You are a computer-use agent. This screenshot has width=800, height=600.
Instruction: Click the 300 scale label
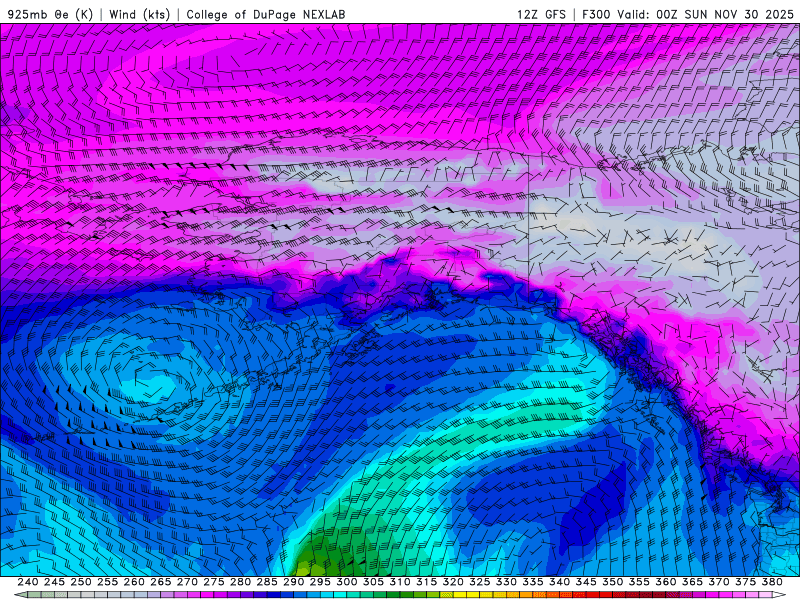tap(346, 582)
